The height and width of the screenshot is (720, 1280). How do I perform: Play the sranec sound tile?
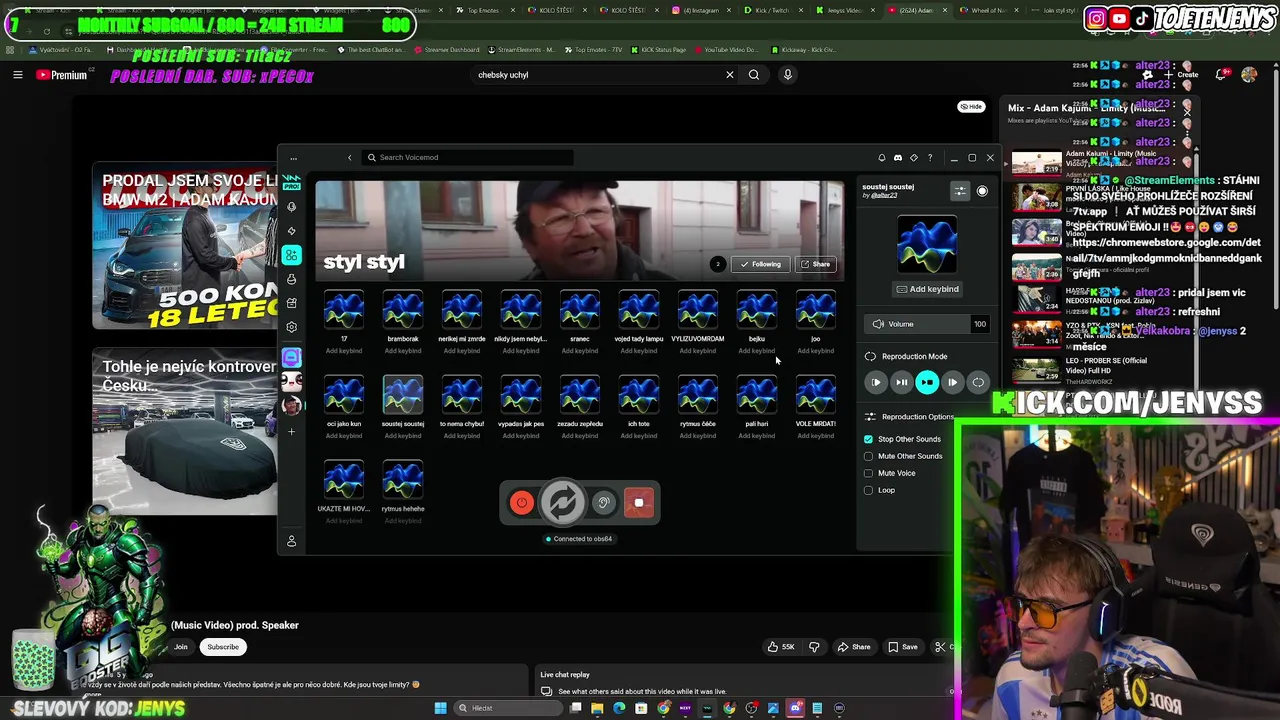580,310
